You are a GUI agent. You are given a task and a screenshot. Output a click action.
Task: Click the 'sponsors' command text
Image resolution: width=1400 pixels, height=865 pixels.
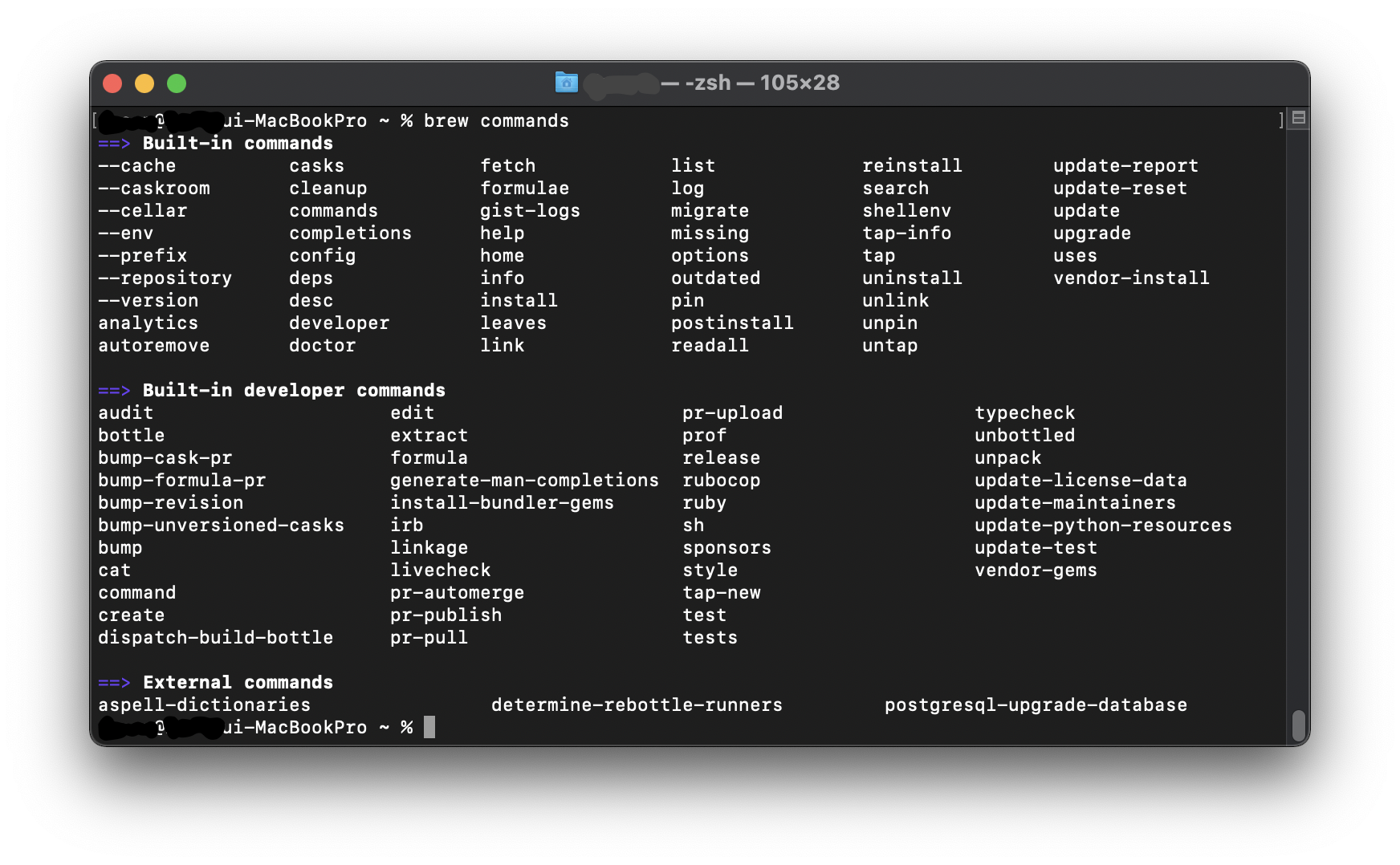point(727,548)
